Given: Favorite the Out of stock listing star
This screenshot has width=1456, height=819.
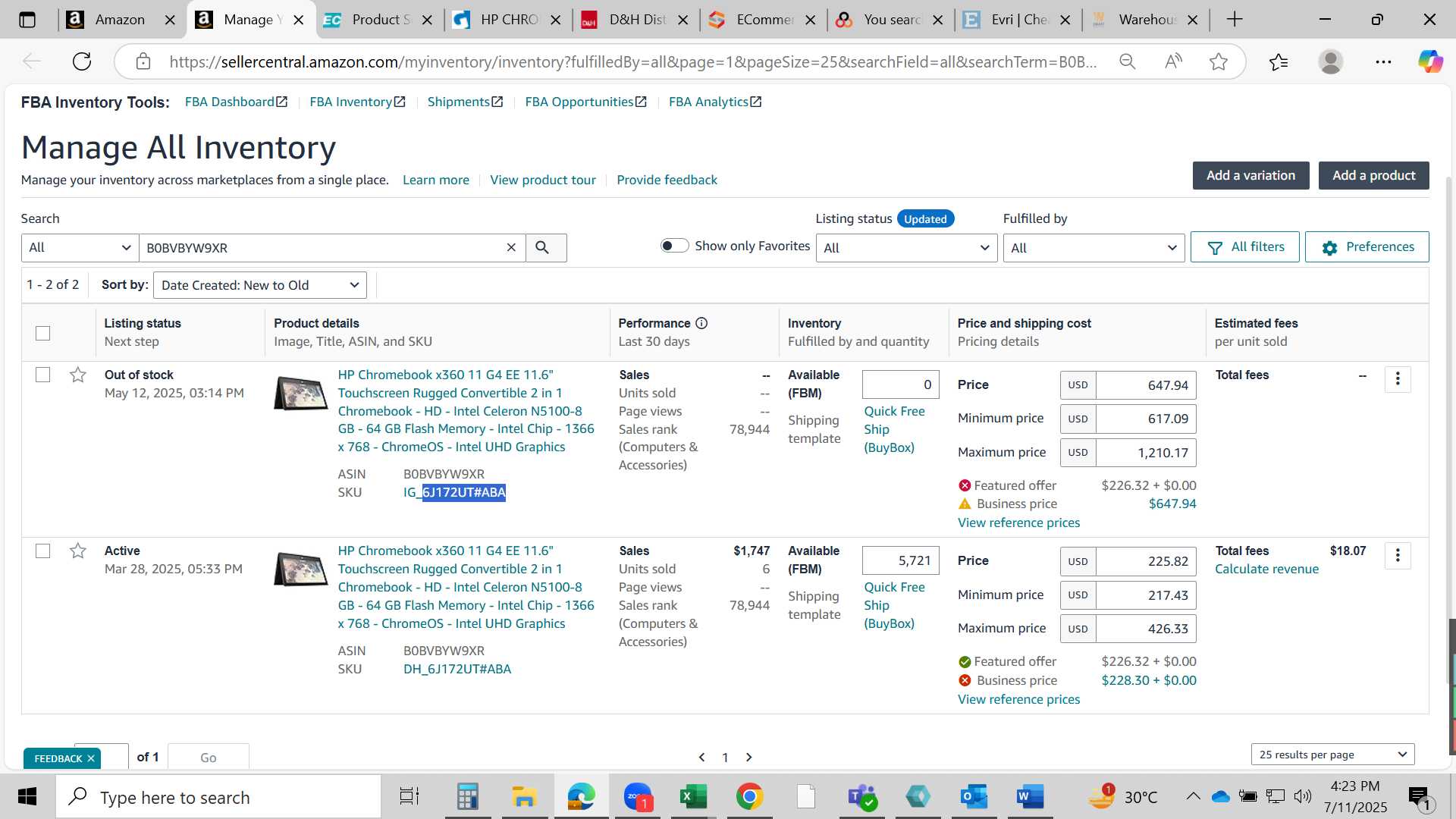Looking at the screenshot, I should click(77, 375).
